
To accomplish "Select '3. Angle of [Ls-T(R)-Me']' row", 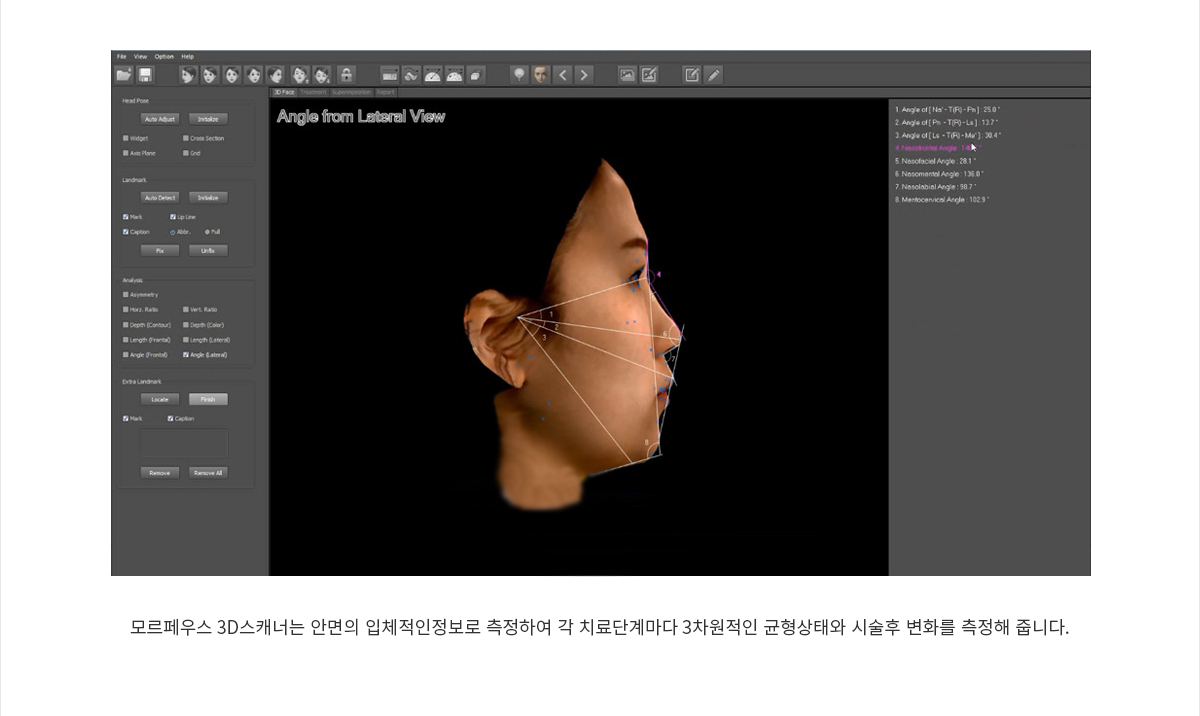I will 947,135.
